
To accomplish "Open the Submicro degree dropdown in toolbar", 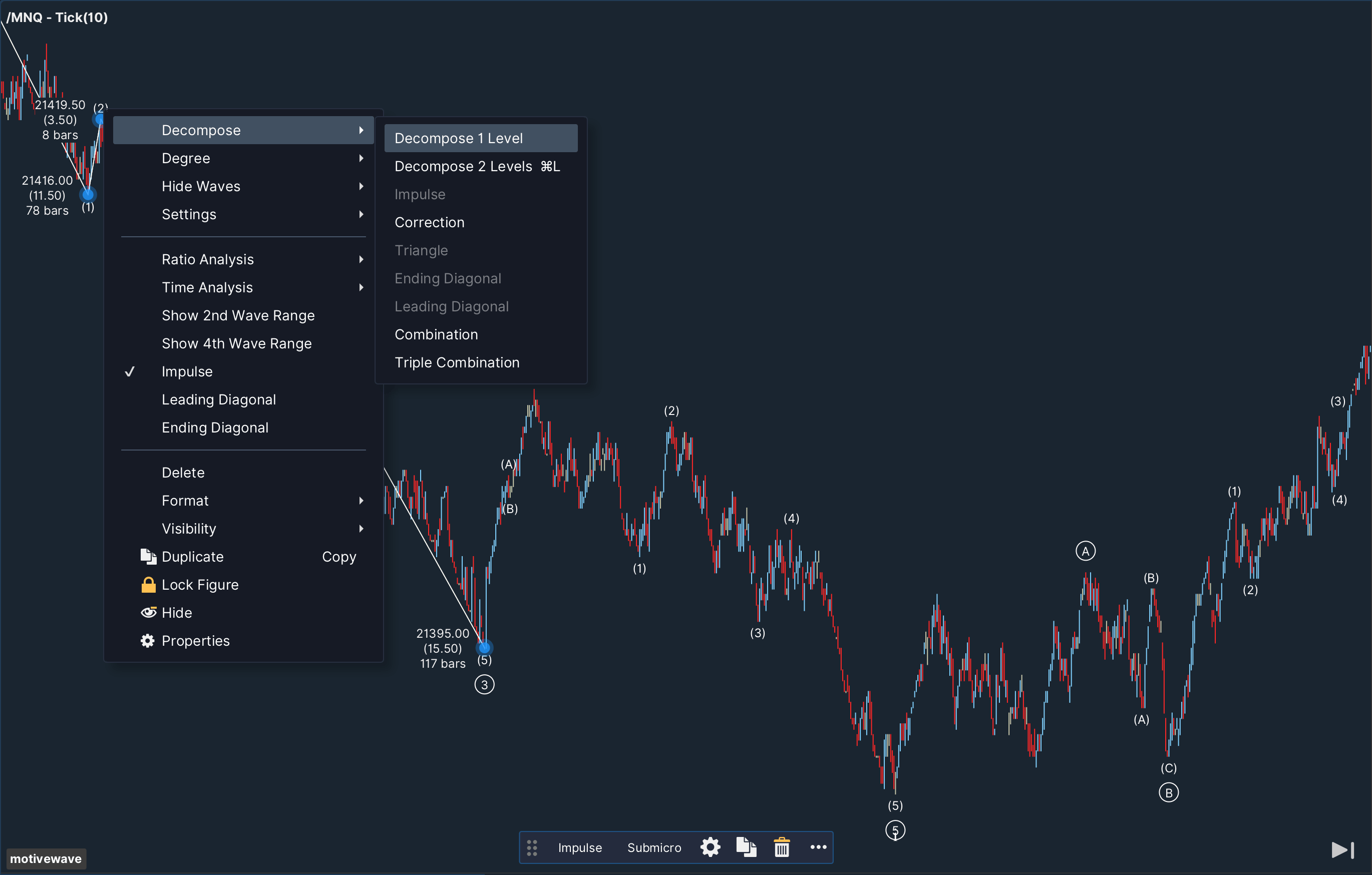I will pos(653,847).
